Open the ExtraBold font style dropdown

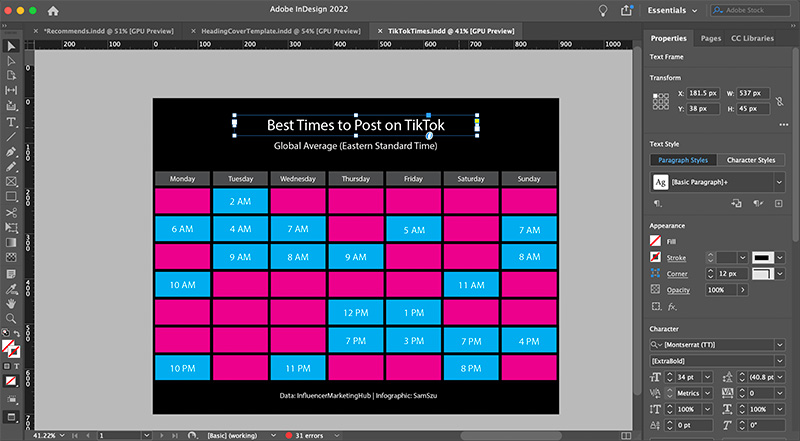780,361
